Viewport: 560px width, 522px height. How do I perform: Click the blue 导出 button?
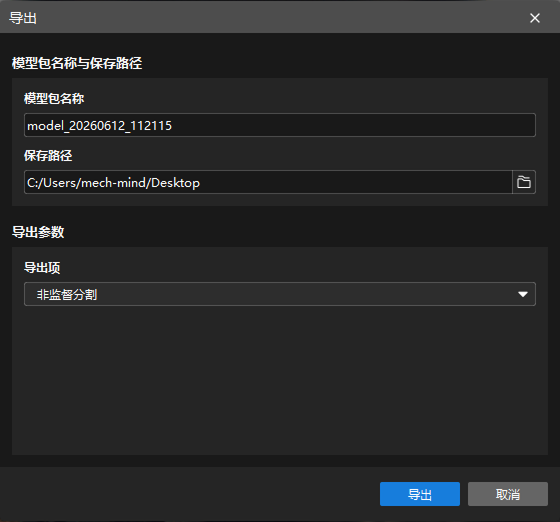click(420, 494)
